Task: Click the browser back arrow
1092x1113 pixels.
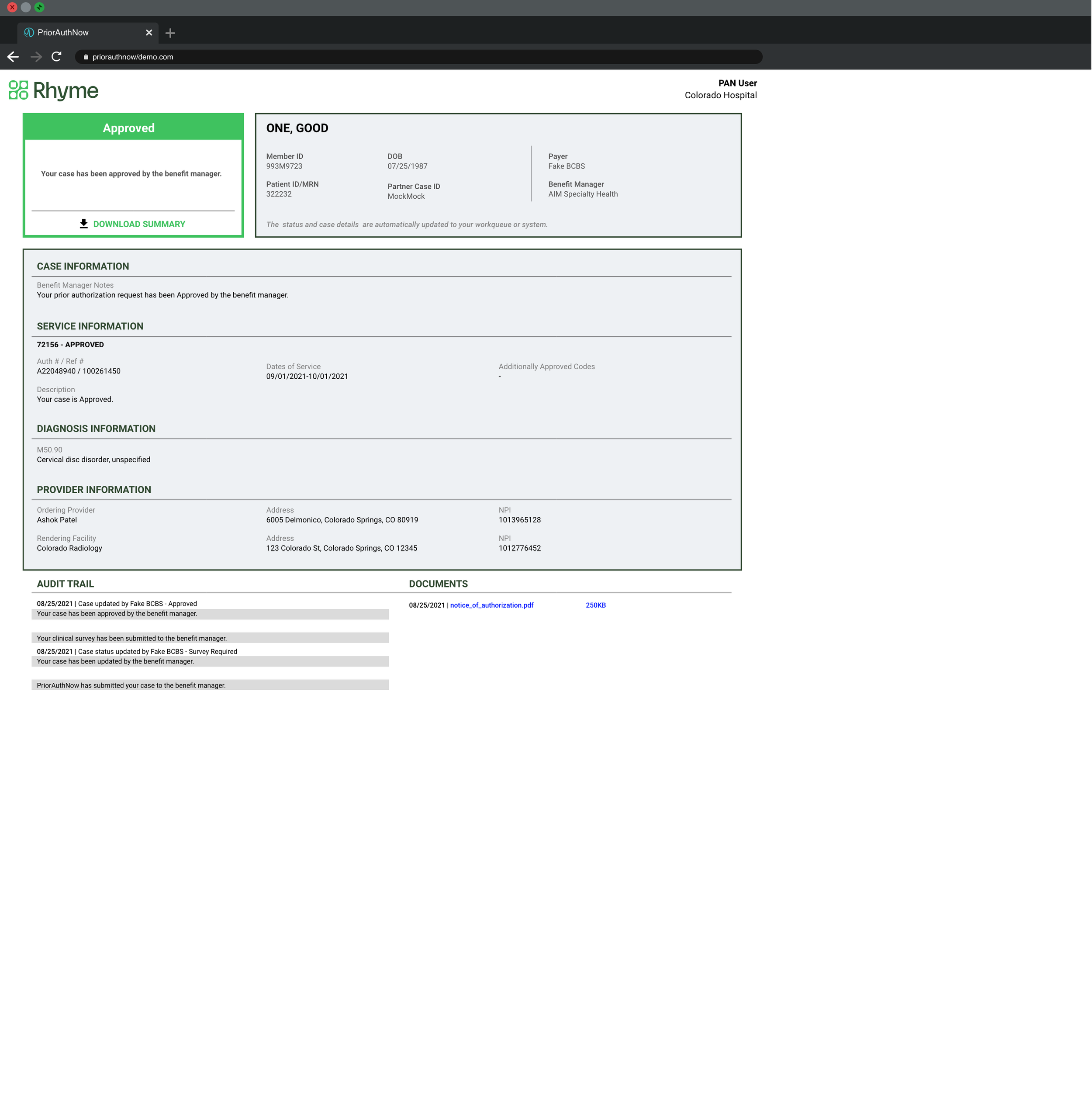Action: click(13, 57)
